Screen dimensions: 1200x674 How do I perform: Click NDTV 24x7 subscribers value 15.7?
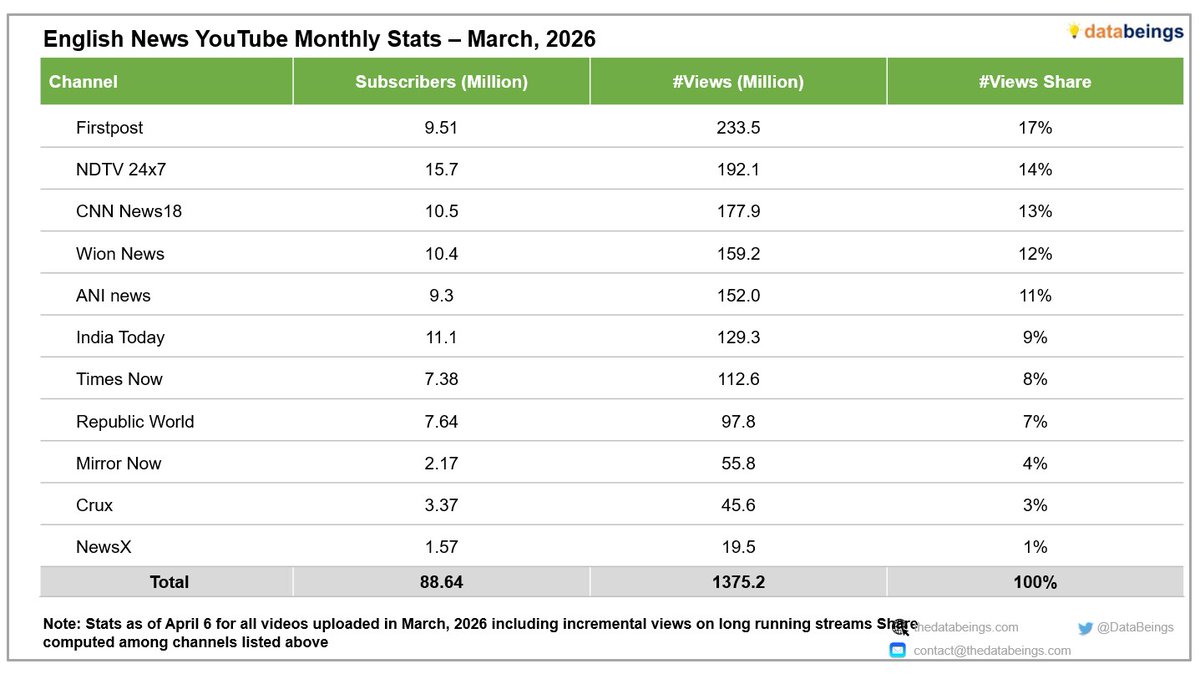click(x=441, y=170)
